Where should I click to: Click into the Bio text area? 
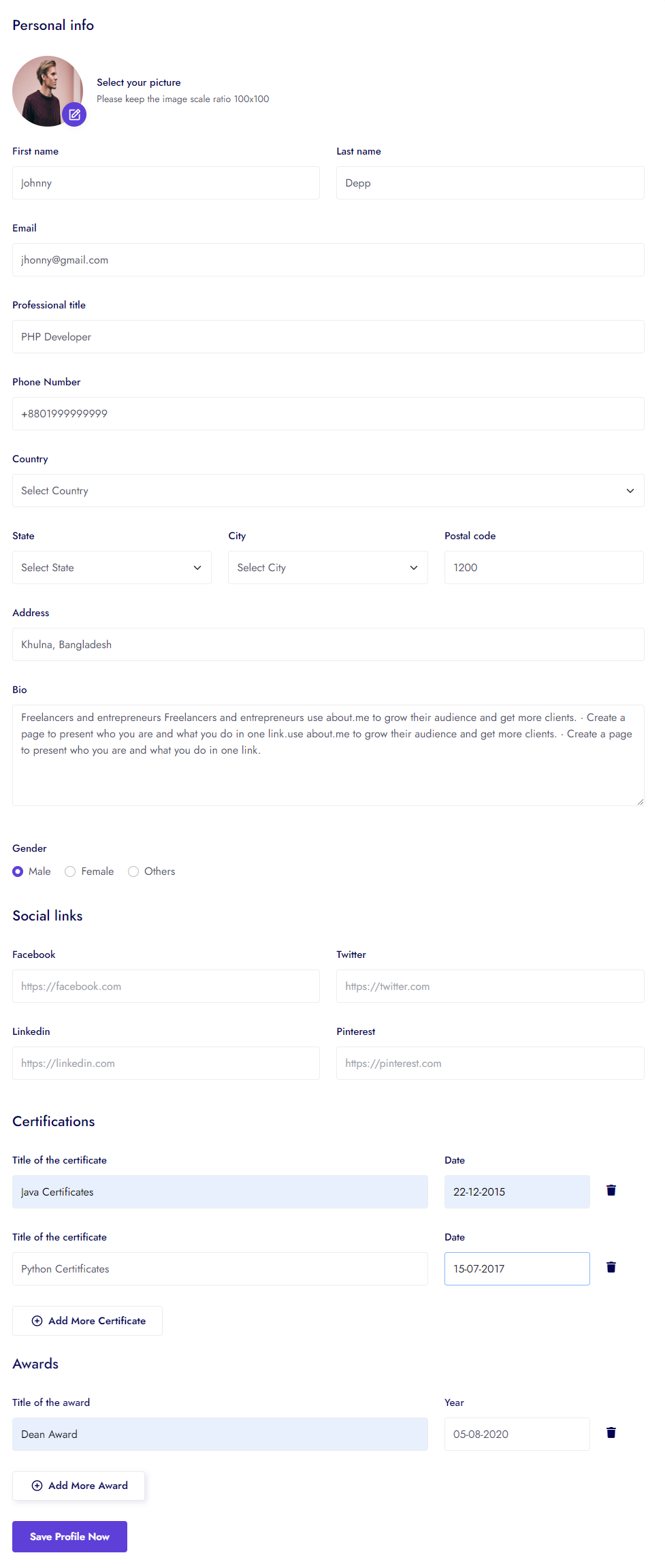pyautogui.click(x=327, y=756)
